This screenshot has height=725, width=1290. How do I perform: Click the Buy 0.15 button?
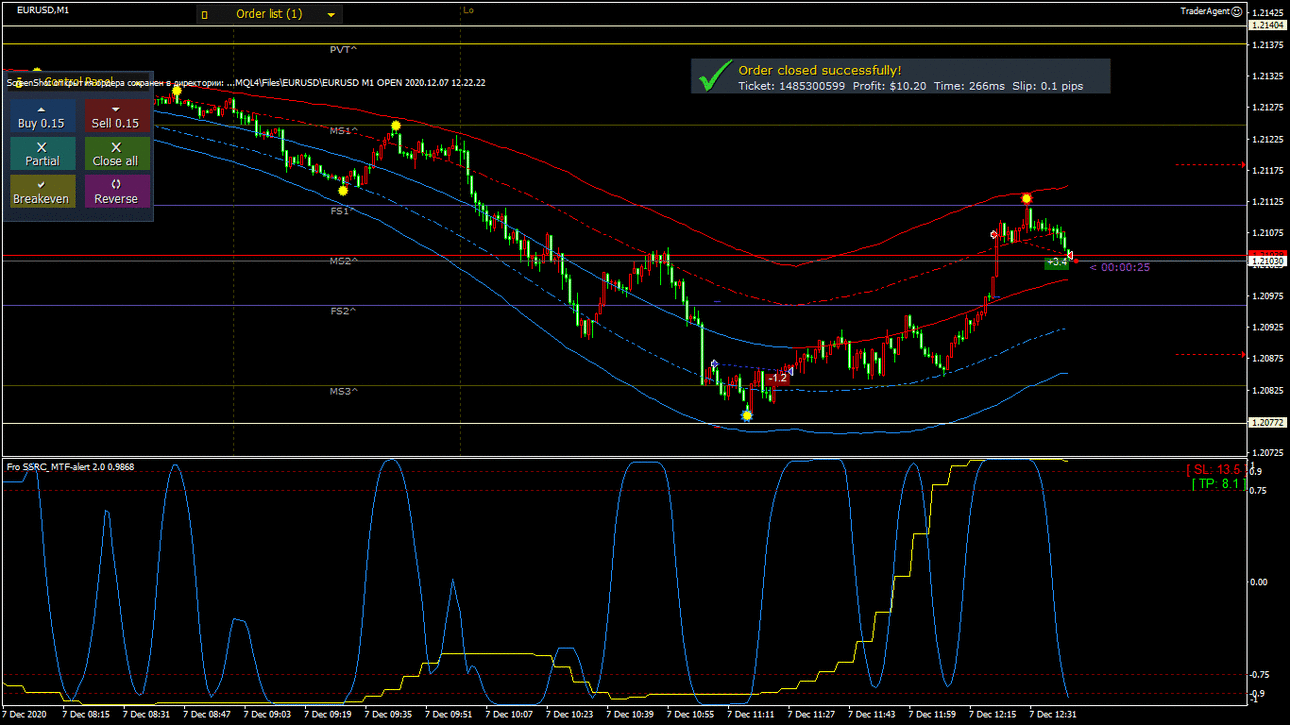tap(41, 116)
